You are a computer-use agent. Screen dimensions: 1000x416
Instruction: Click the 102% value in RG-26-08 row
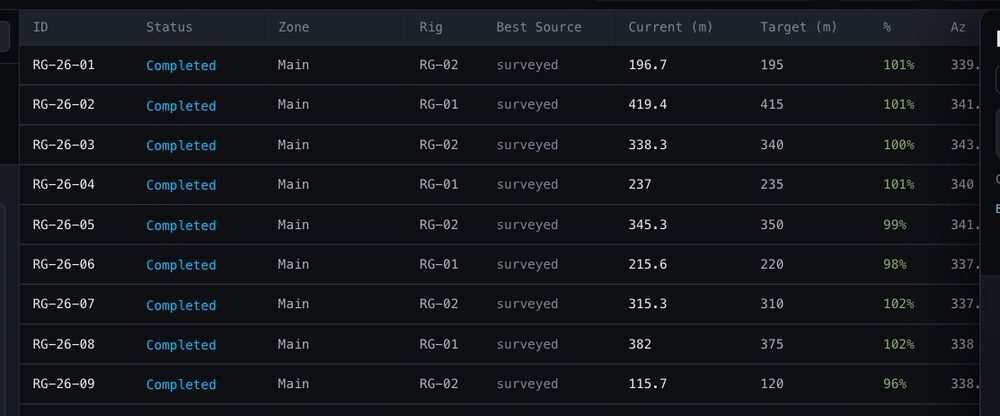pyautogui.click(x=899, y=344)
